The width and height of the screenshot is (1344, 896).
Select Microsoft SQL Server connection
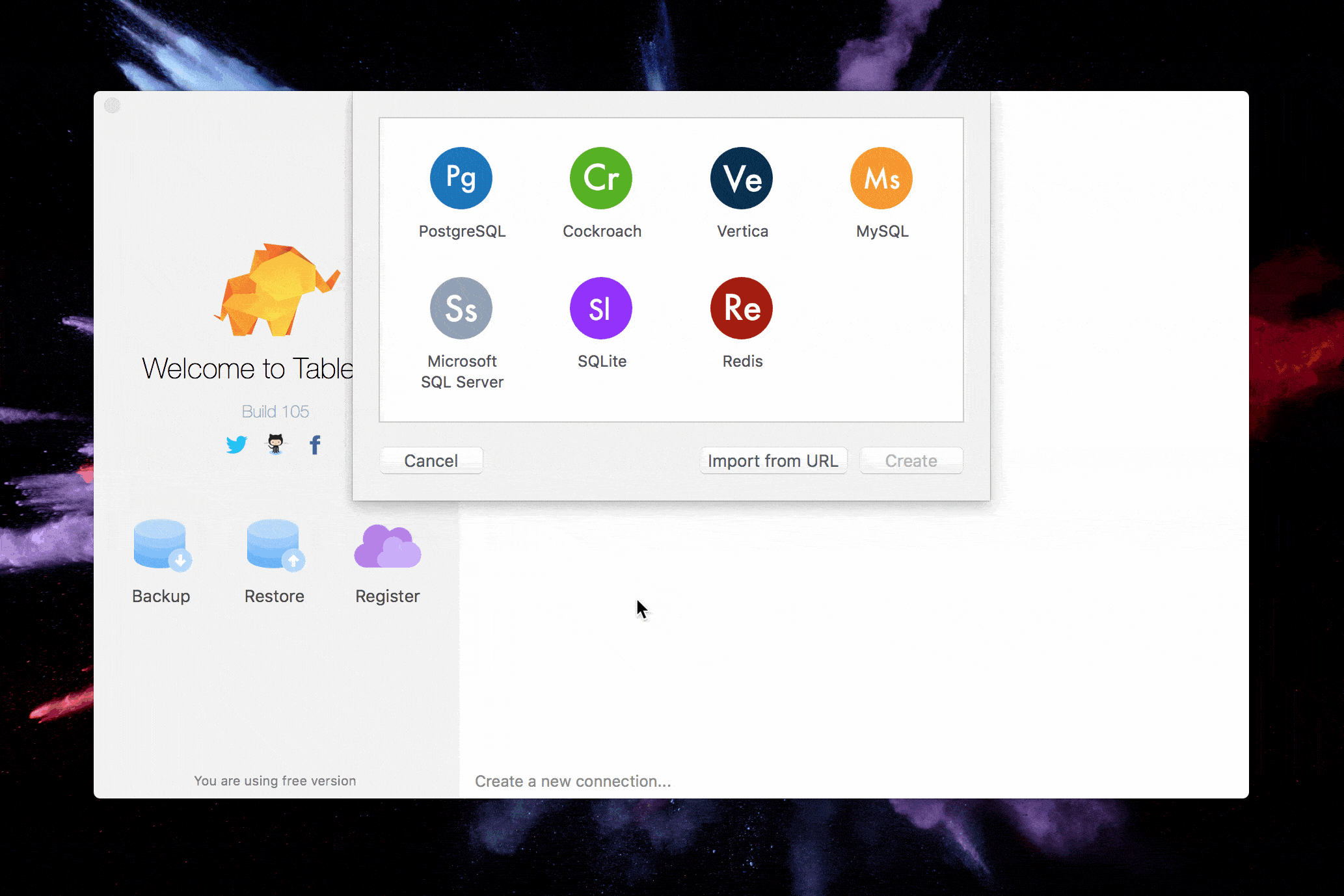click(461, 334)
